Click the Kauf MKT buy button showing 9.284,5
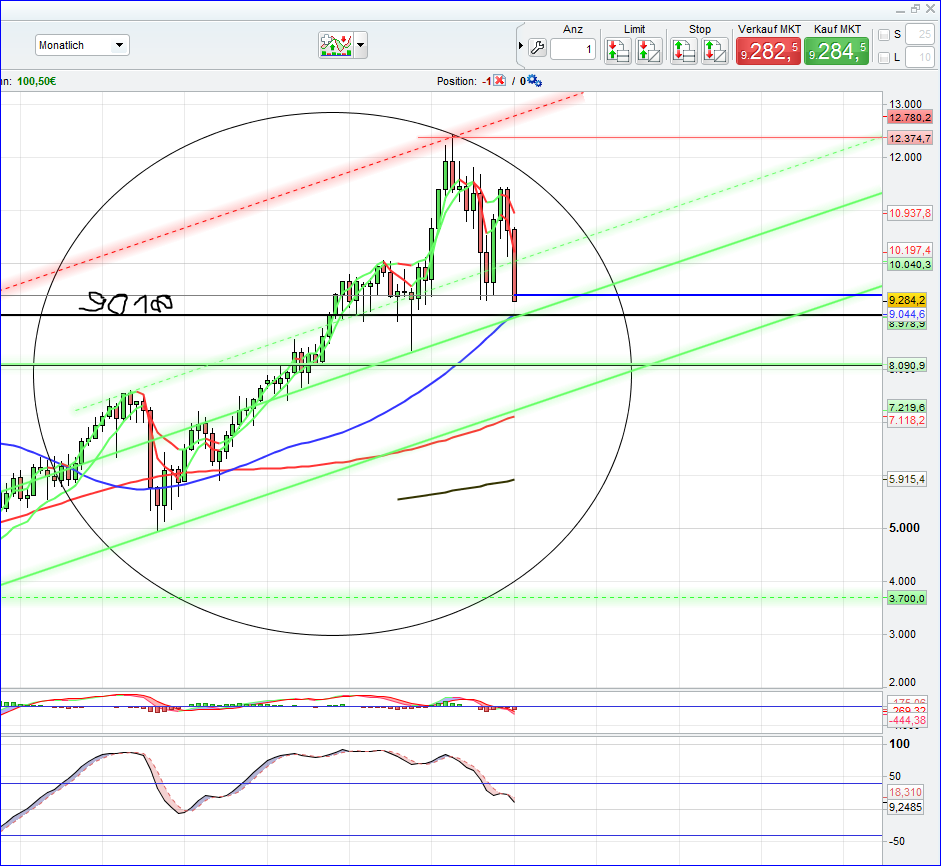Viewport: 941px width, 866px height. pyautogui.click(x=836, y=49)
